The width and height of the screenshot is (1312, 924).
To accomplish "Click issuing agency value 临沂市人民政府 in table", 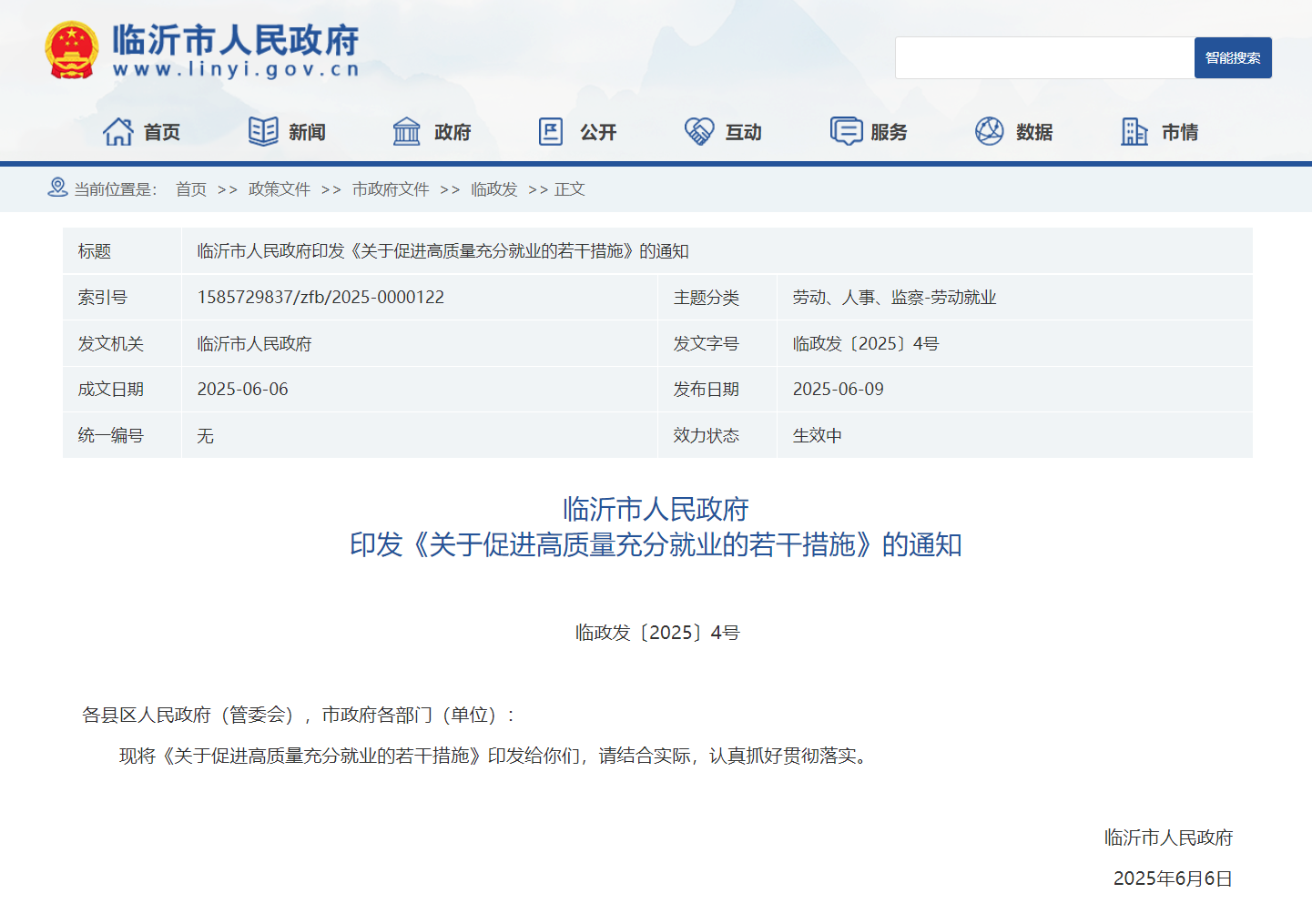I will point(254,343).
